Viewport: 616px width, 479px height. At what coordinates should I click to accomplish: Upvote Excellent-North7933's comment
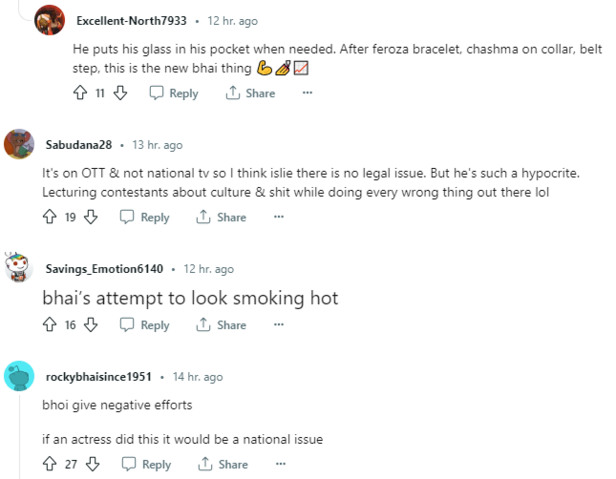click(x=81, y=93)
